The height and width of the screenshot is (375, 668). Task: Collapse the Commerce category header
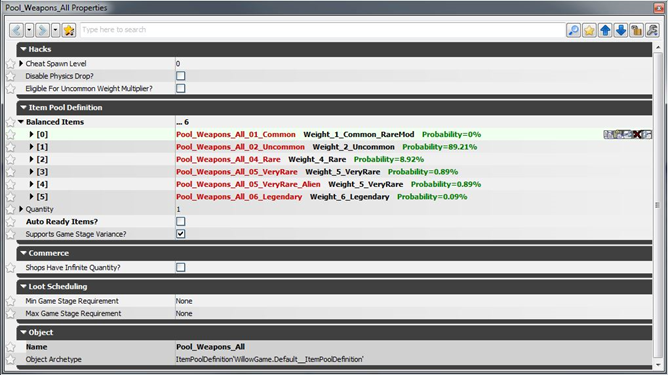(23, 253)
